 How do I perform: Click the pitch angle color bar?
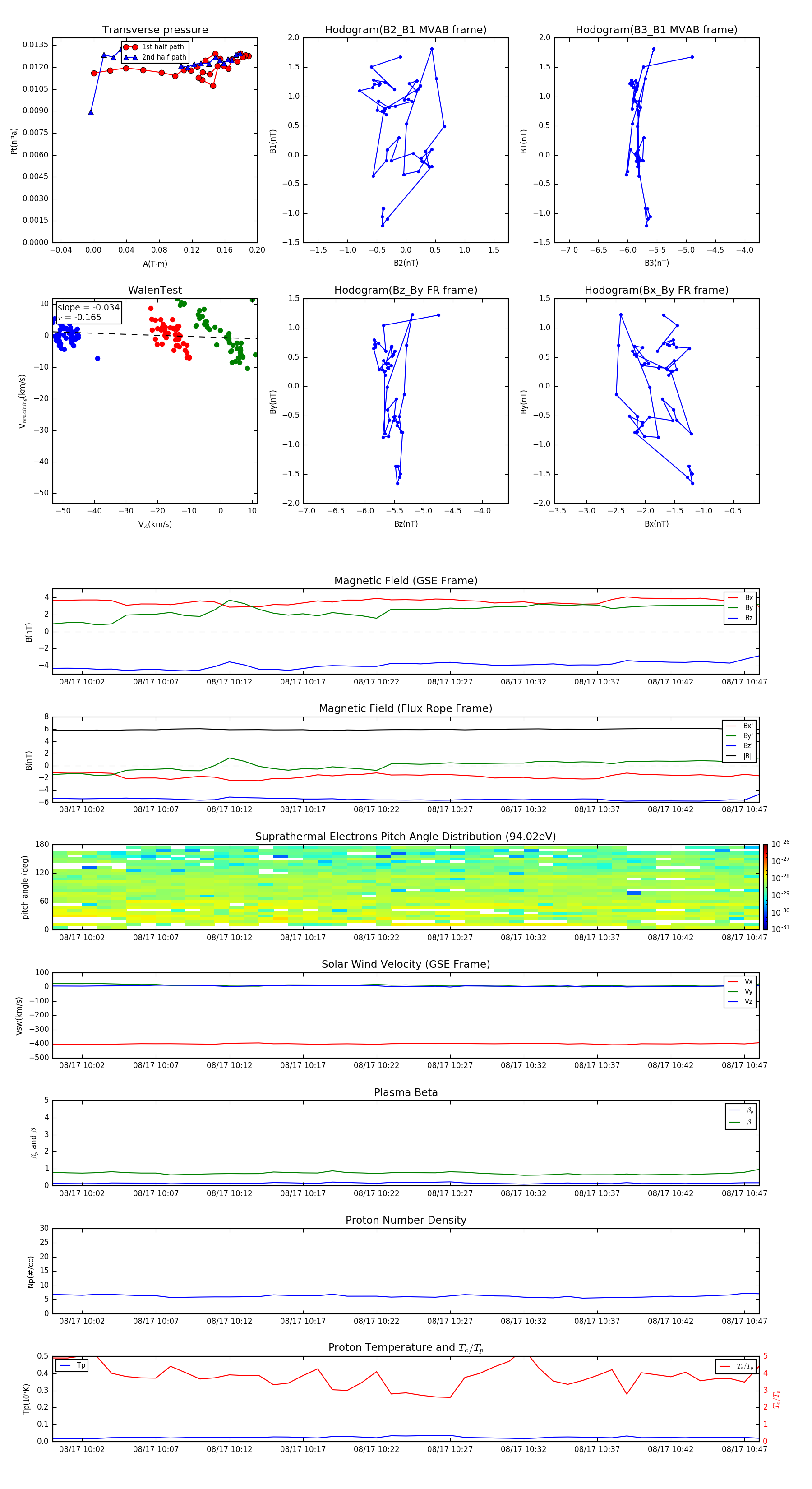[765, 887]
